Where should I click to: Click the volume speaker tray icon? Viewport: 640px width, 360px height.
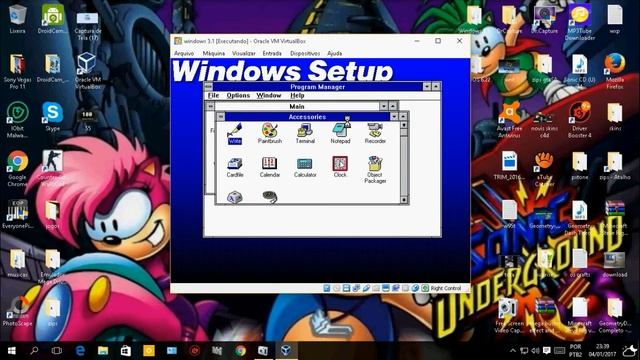tap(536, 351)
